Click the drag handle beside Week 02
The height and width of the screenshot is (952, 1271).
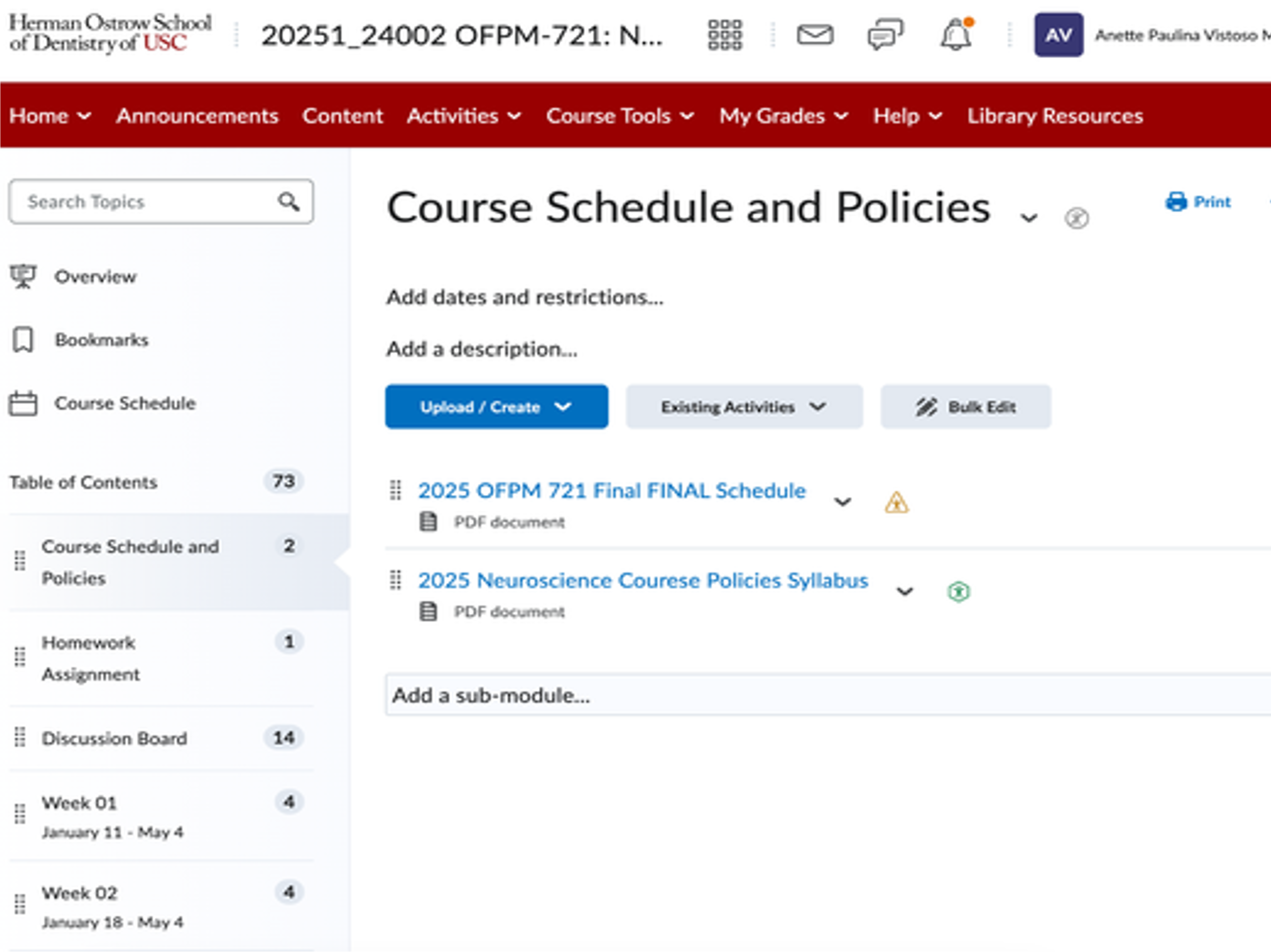click(x=20, y=904)
